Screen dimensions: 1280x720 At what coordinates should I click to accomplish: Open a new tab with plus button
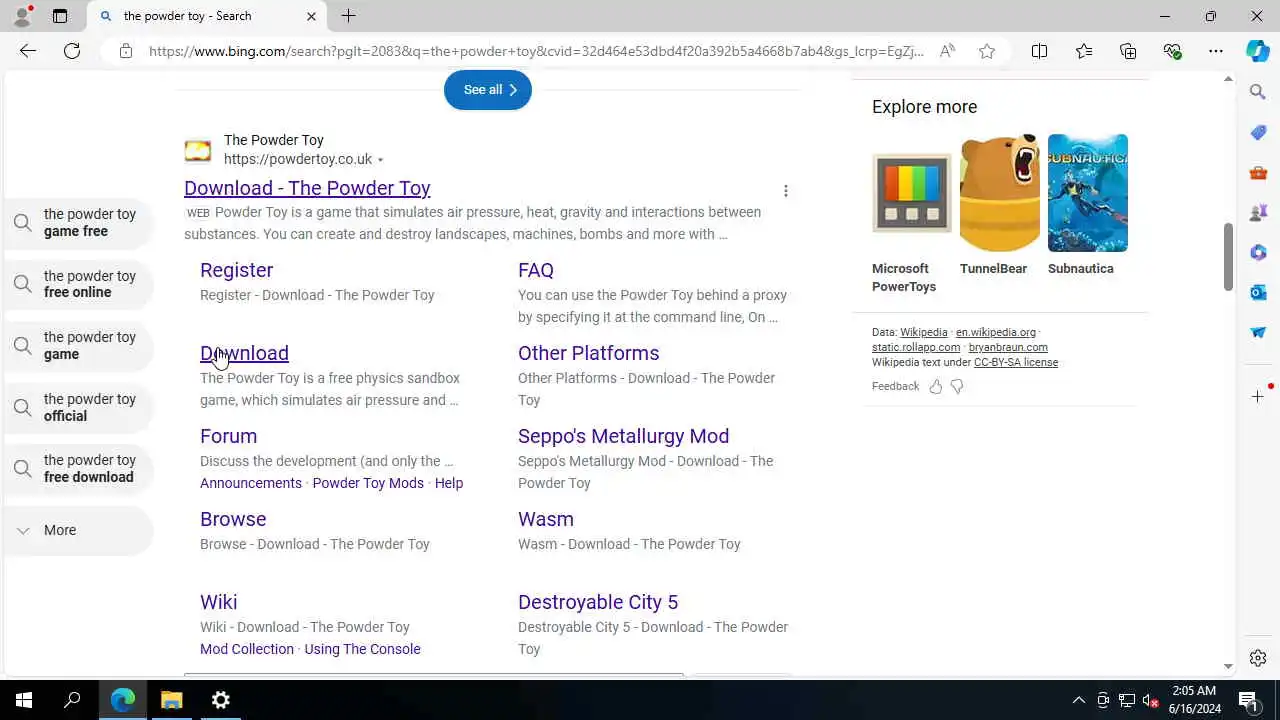pos(348,16)
